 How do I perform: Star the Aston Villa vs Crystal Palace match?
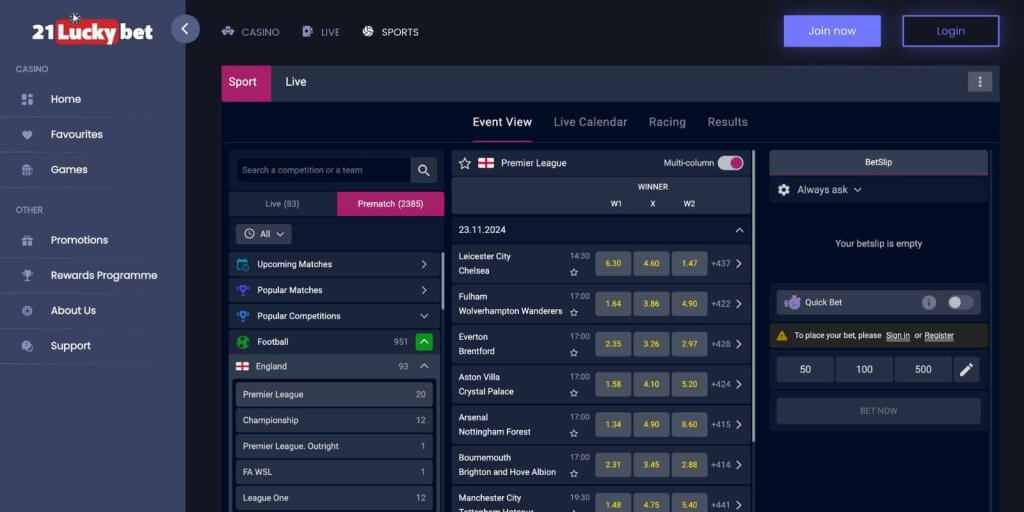click(573, 393)
